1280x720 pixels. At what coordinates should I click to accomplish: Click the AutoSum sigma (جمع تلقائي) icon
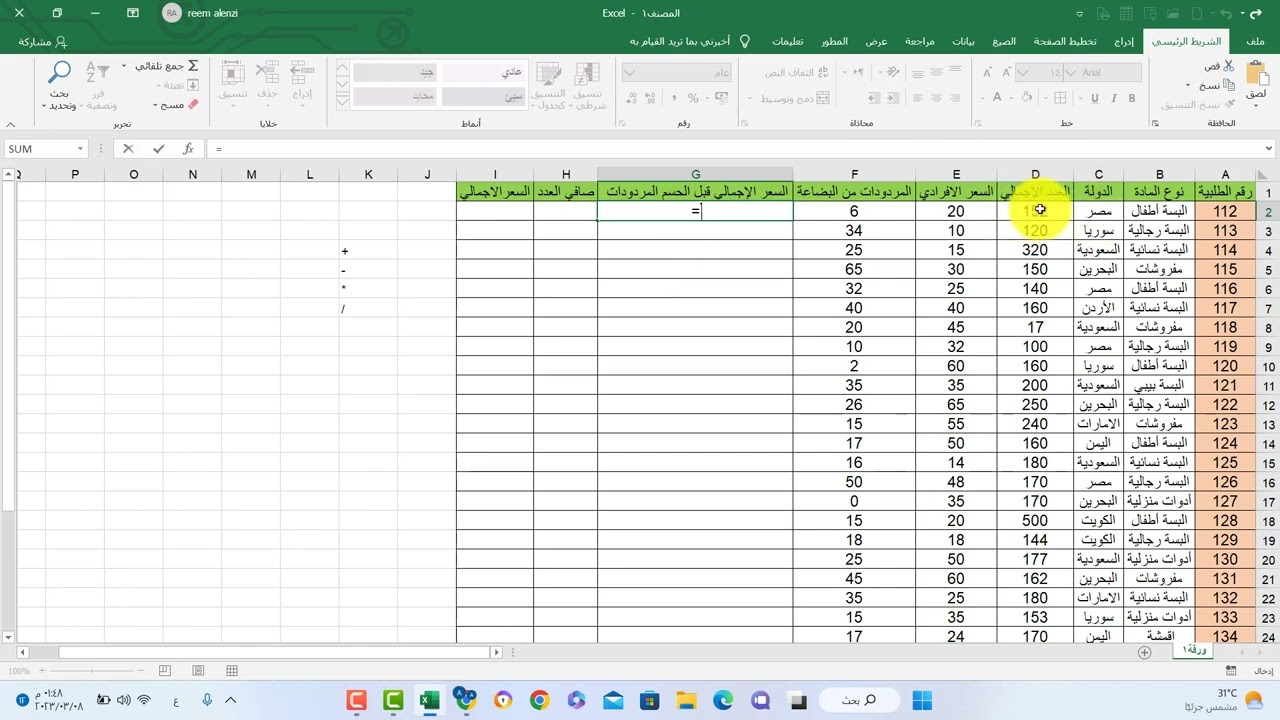[193, 66]
